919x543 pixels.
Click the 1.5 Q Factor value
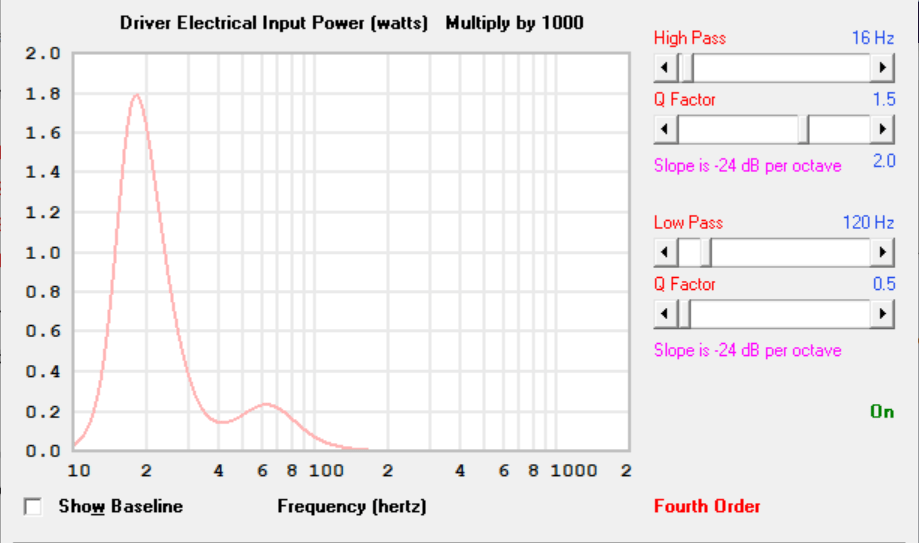(884, 100)
